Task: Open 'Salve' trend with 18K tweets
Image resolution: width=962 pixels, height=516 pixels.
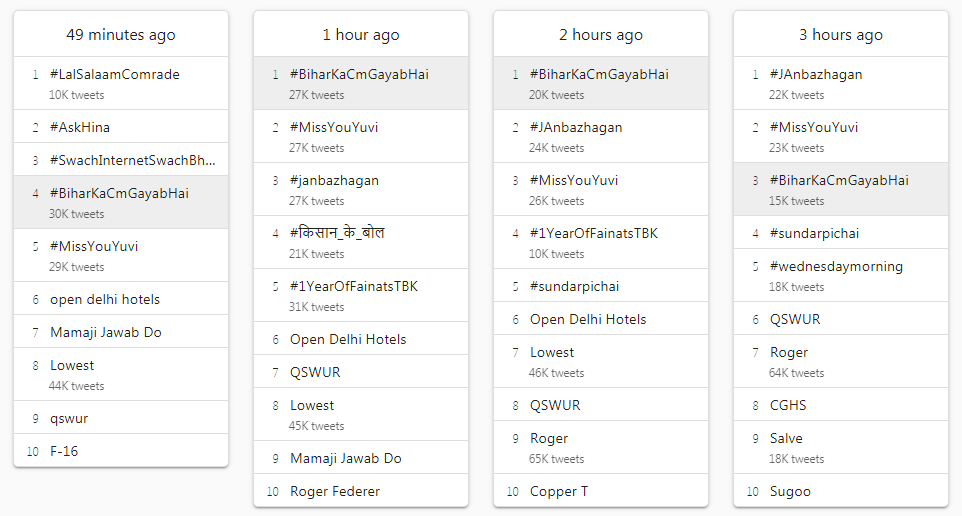Action: (841, 447)
